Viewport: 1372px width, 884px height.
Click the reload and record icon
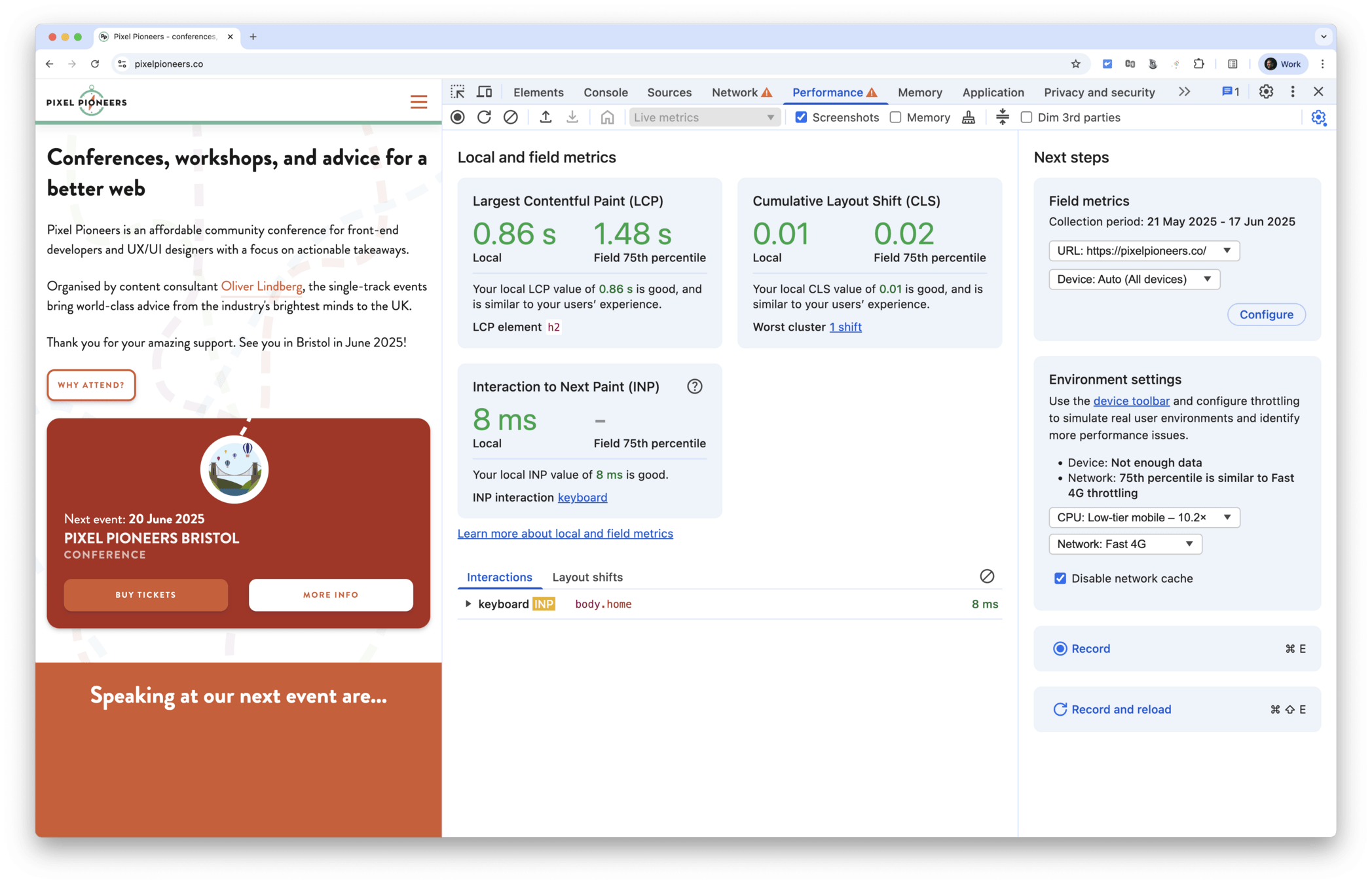(x=484, y=117)
